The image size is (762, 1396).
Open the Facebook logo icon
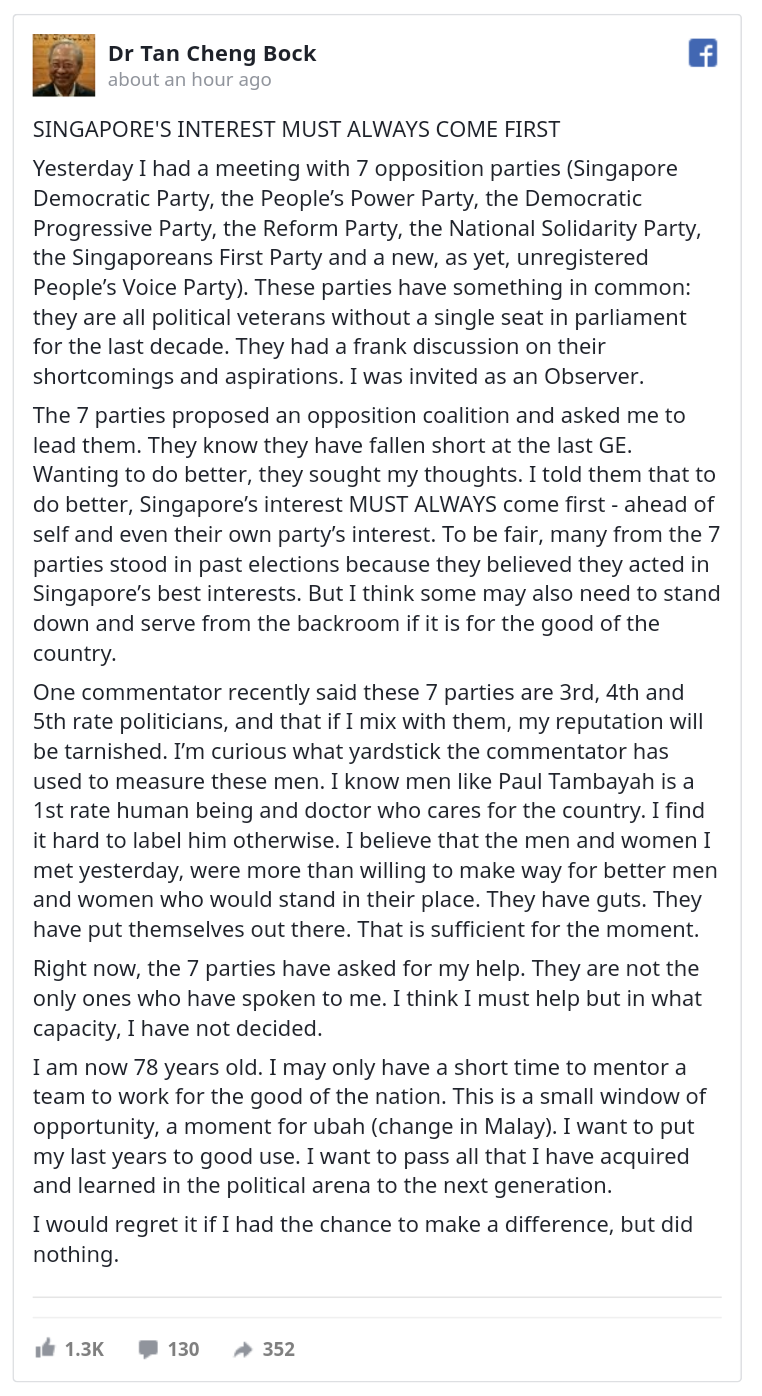(703, 53)
